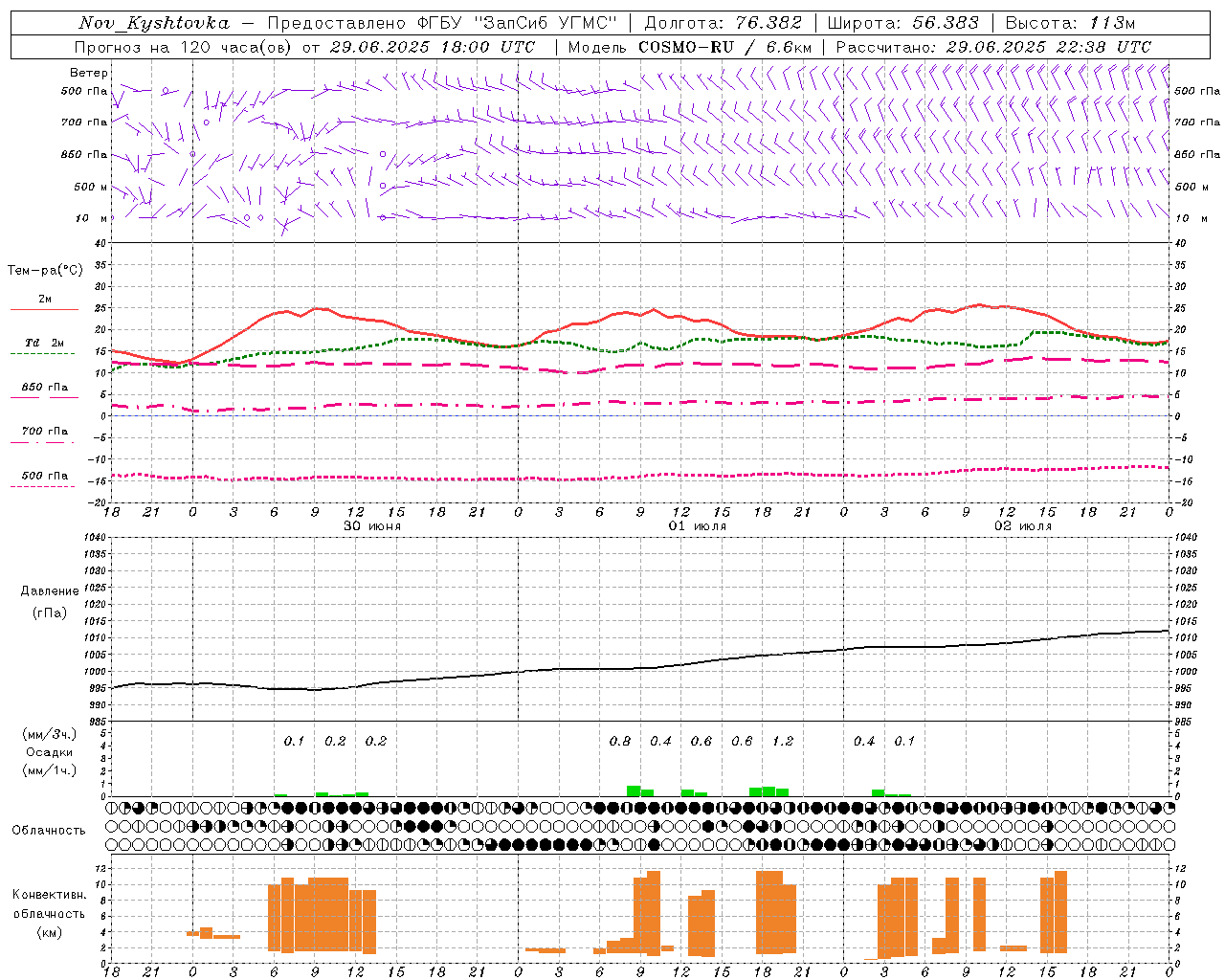Click the 01 июля date label
The width and height of the screenshot is (1225, 980).
(x=698, y=526)
